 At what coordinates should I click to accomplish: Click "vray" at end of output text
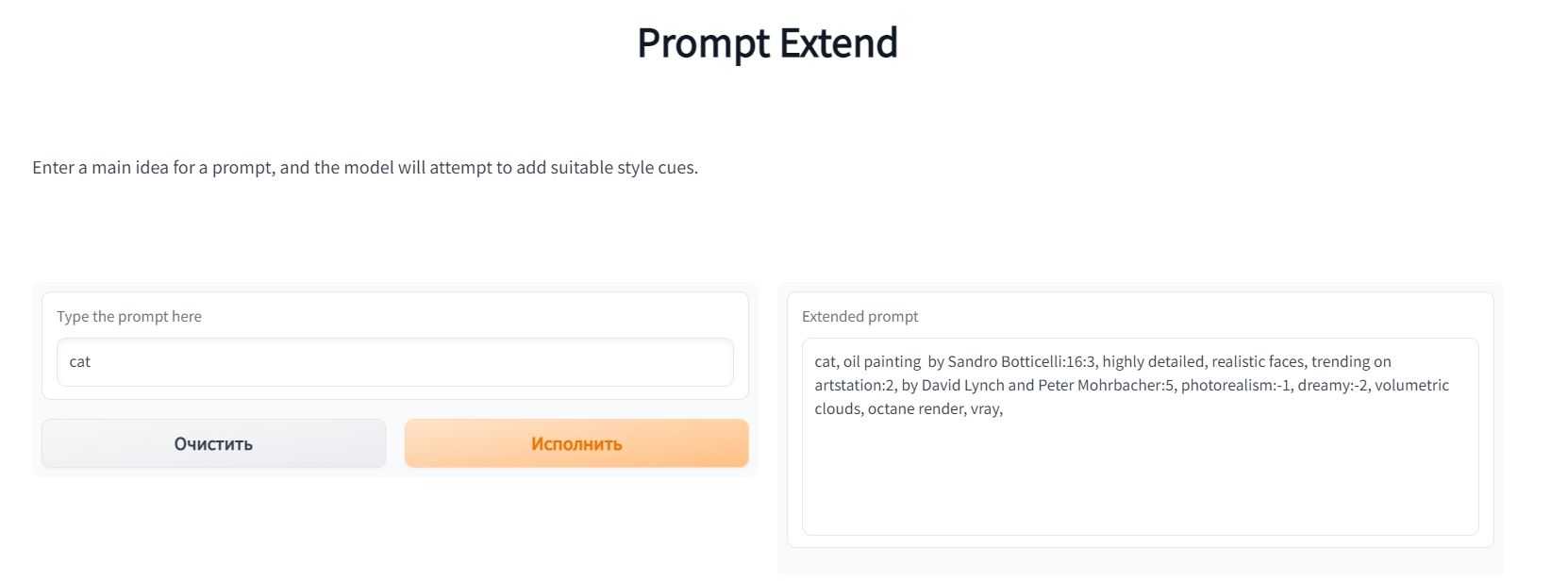[984, 409]
